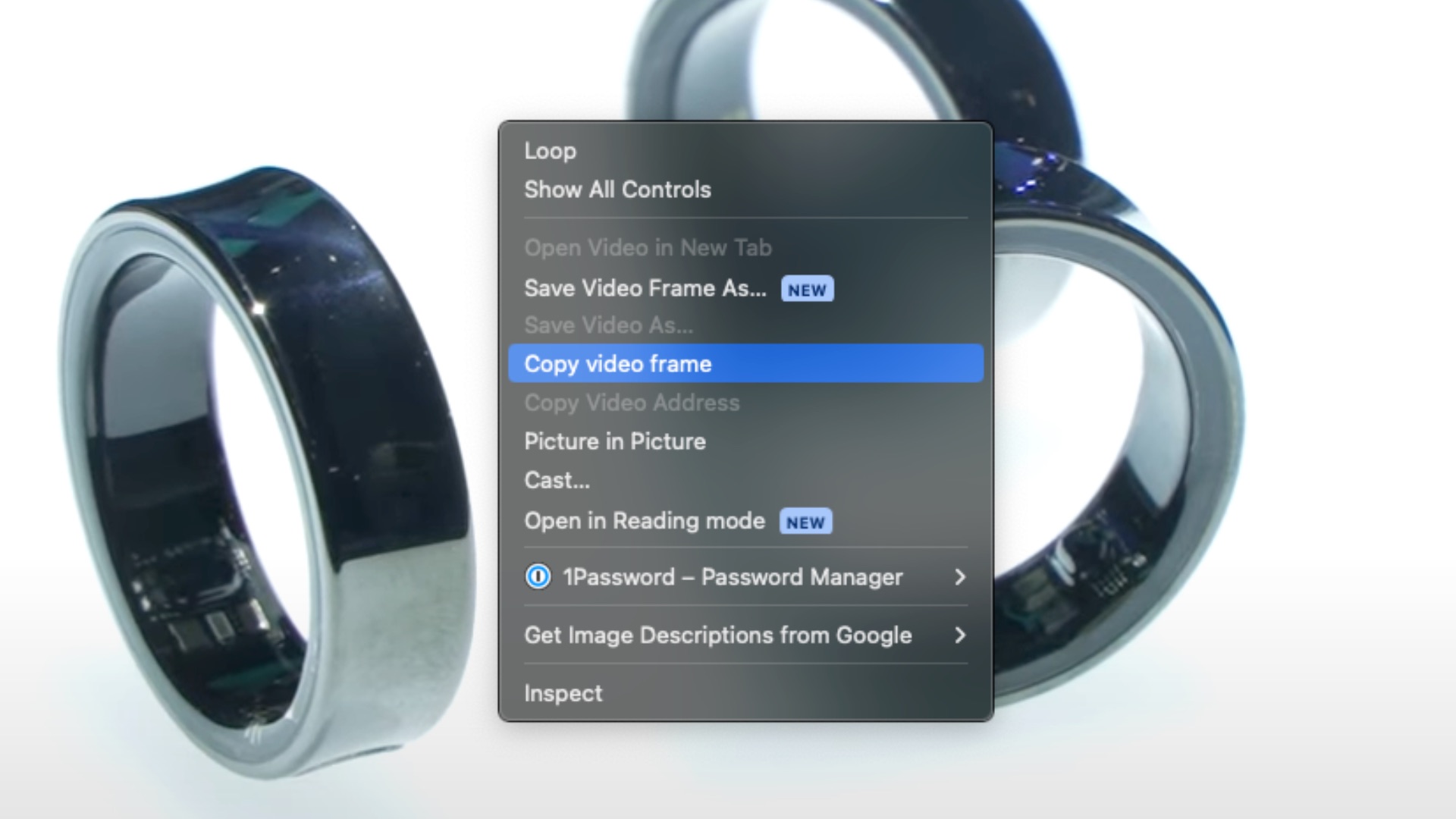Click greyed Open Video in New Tab
This screenshot has height=819, width=1456.
[648, 248]
